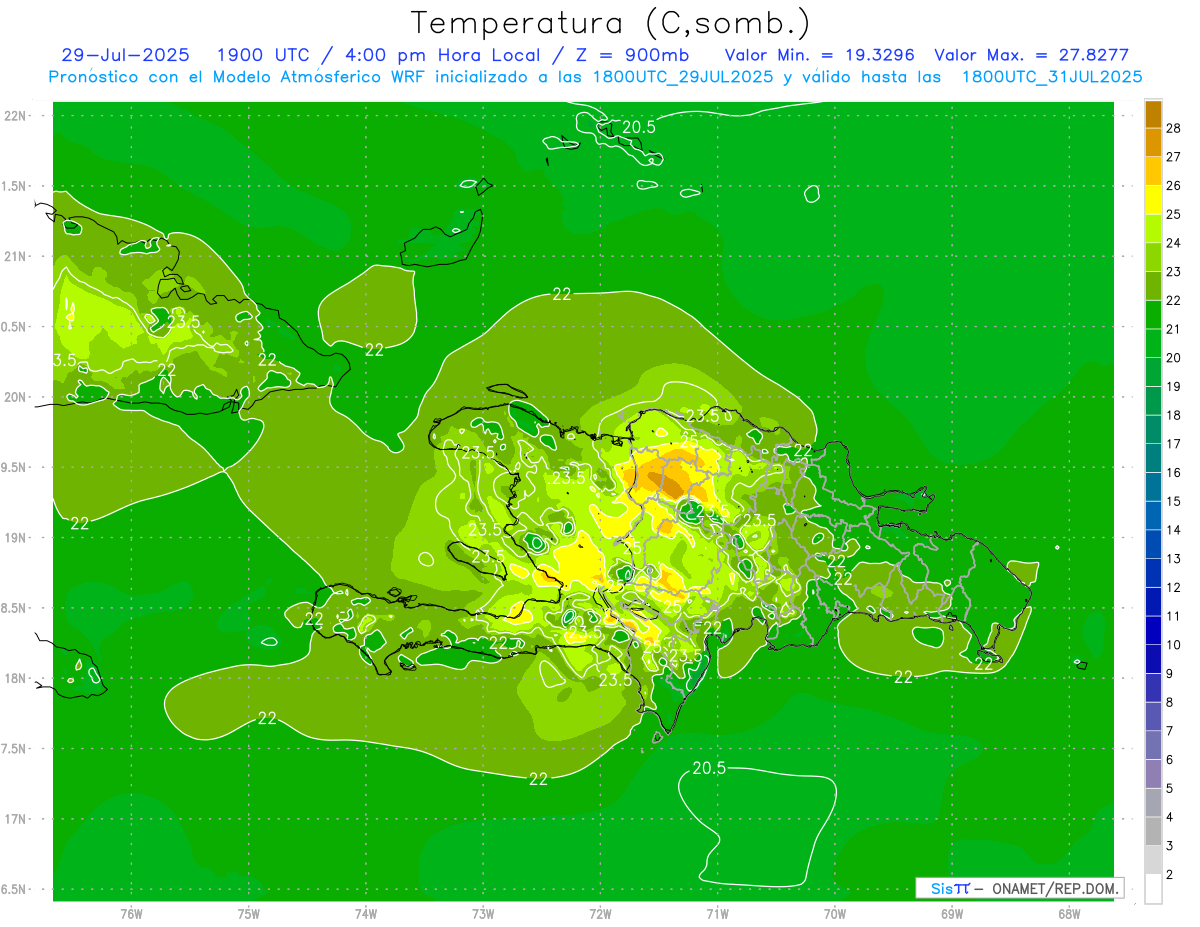Click the legend value "11"

coord(1175,616)
